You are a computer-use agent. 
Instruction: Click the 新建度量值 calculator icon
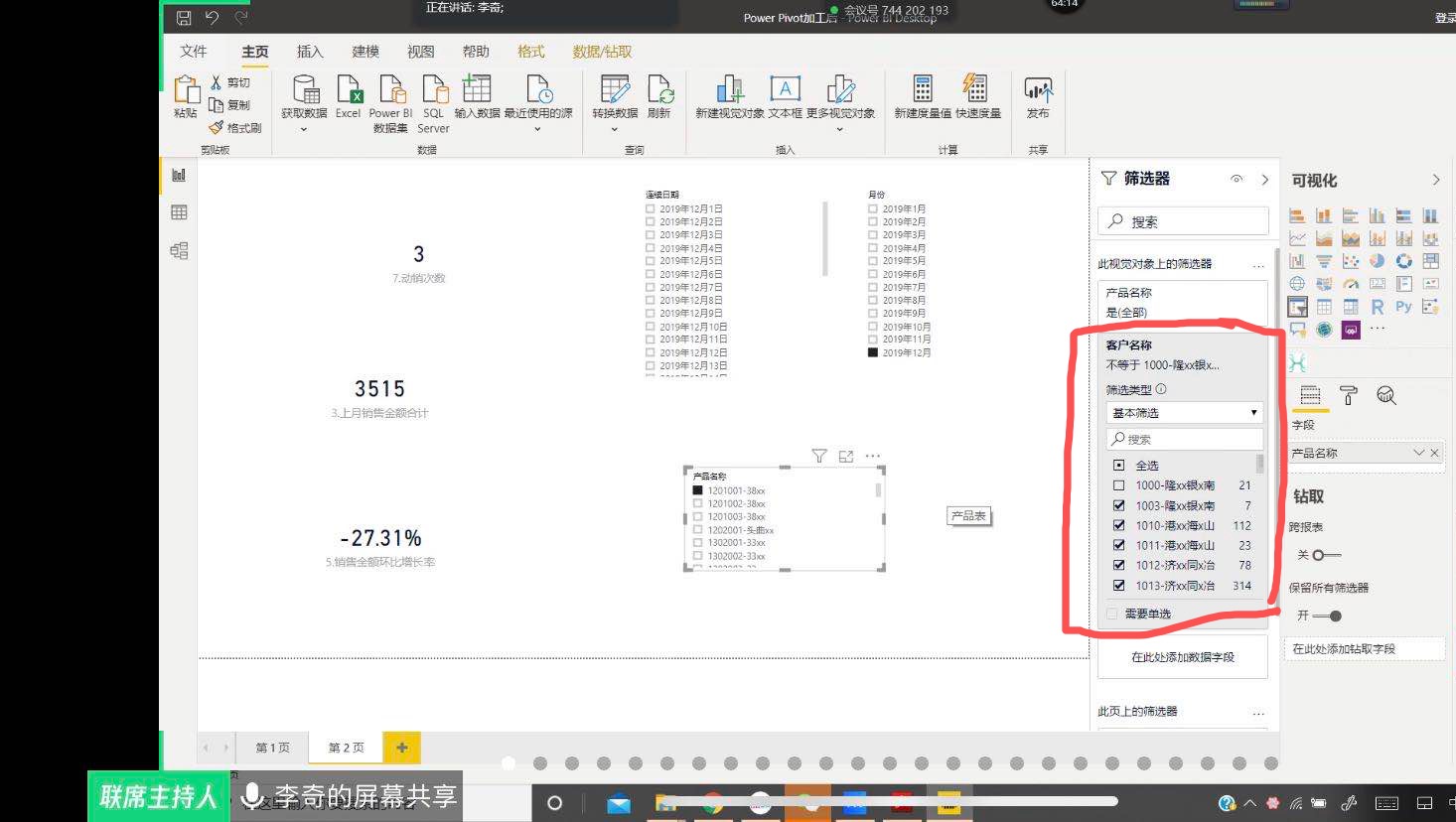[923, 88]
